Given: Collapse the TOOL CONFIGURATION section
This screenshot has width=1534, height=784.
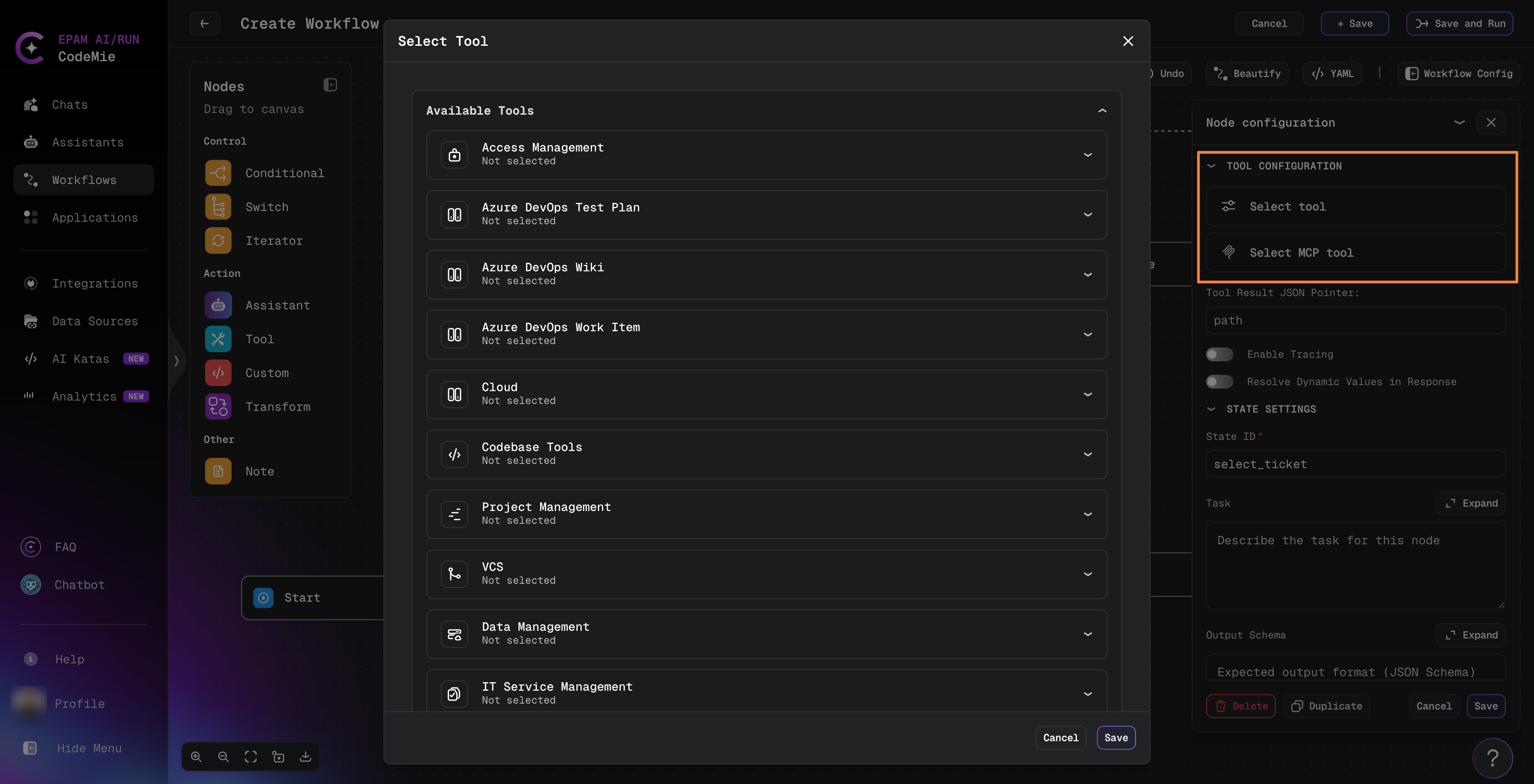Looking at the screenshot, I should 1211,166.
